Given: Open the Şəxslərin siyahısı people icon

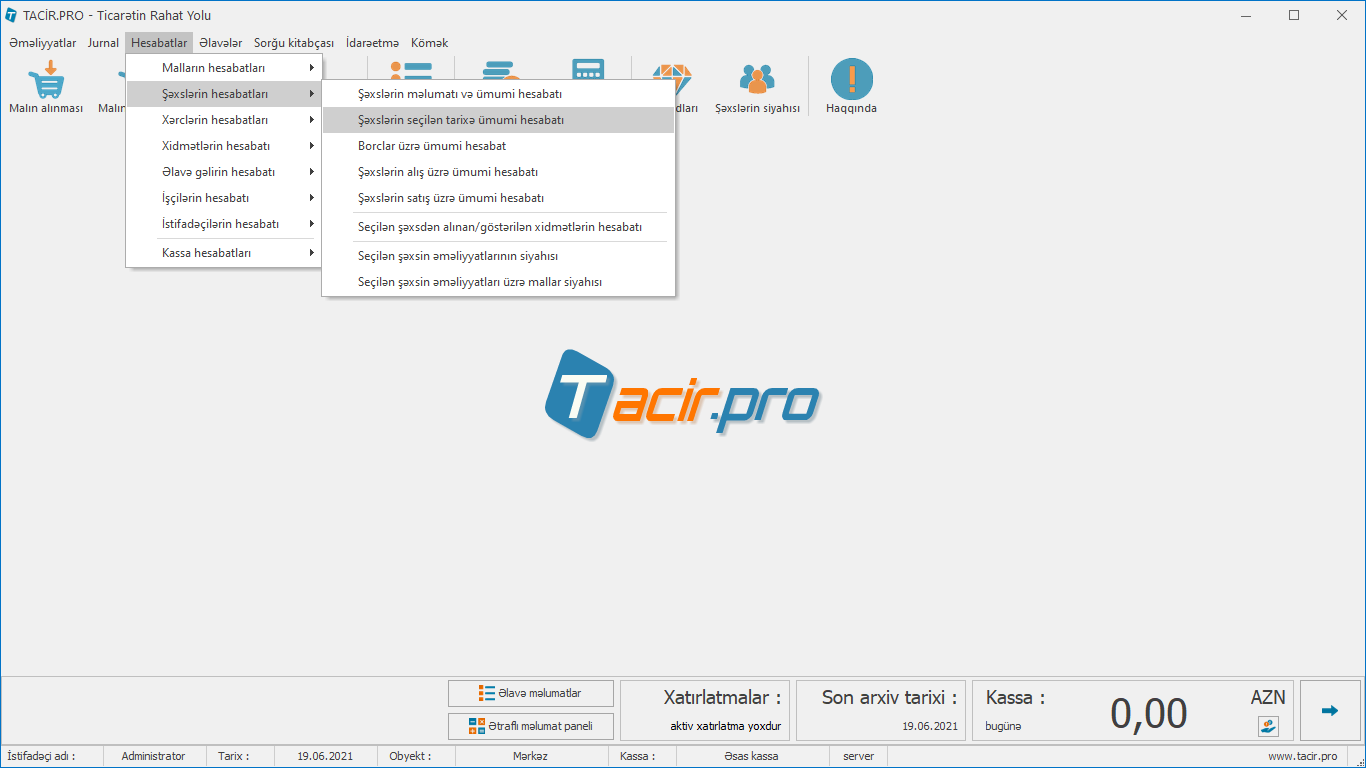Looking at the screenshot, I should [757, 80].
